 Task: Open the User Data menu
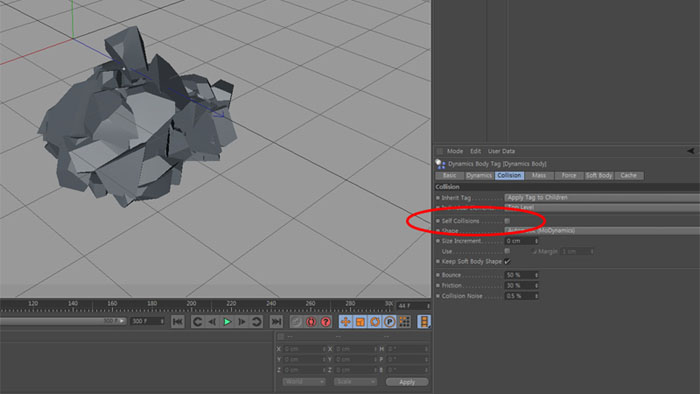[x=501, y=151]
